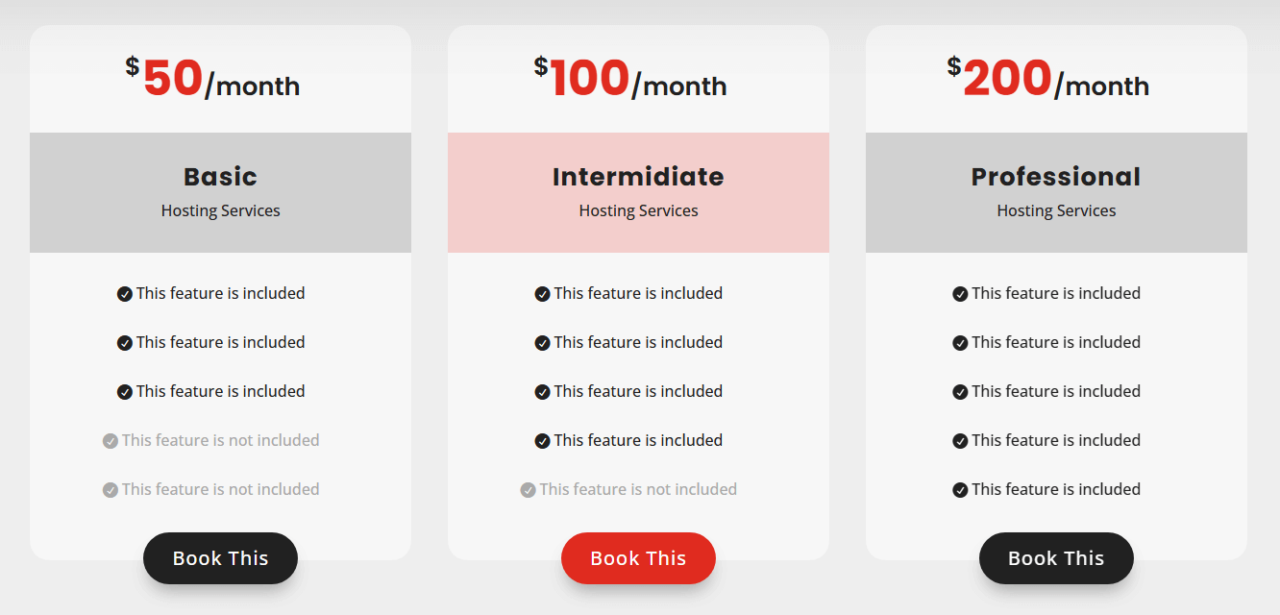Click Book This on the Intermidiate plan
The image size is (1280, 615).
tap(638, 558)
